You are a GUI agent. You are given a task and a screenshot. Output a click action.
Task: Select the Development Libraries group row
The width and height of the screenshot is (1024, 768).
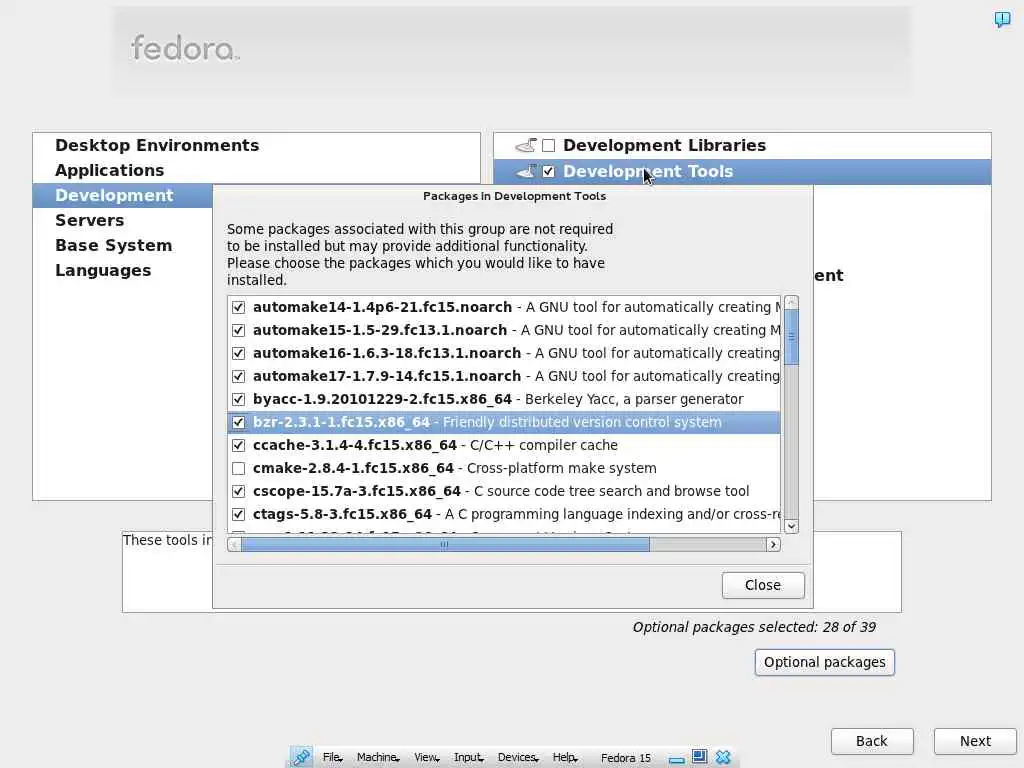click(743, 145)
